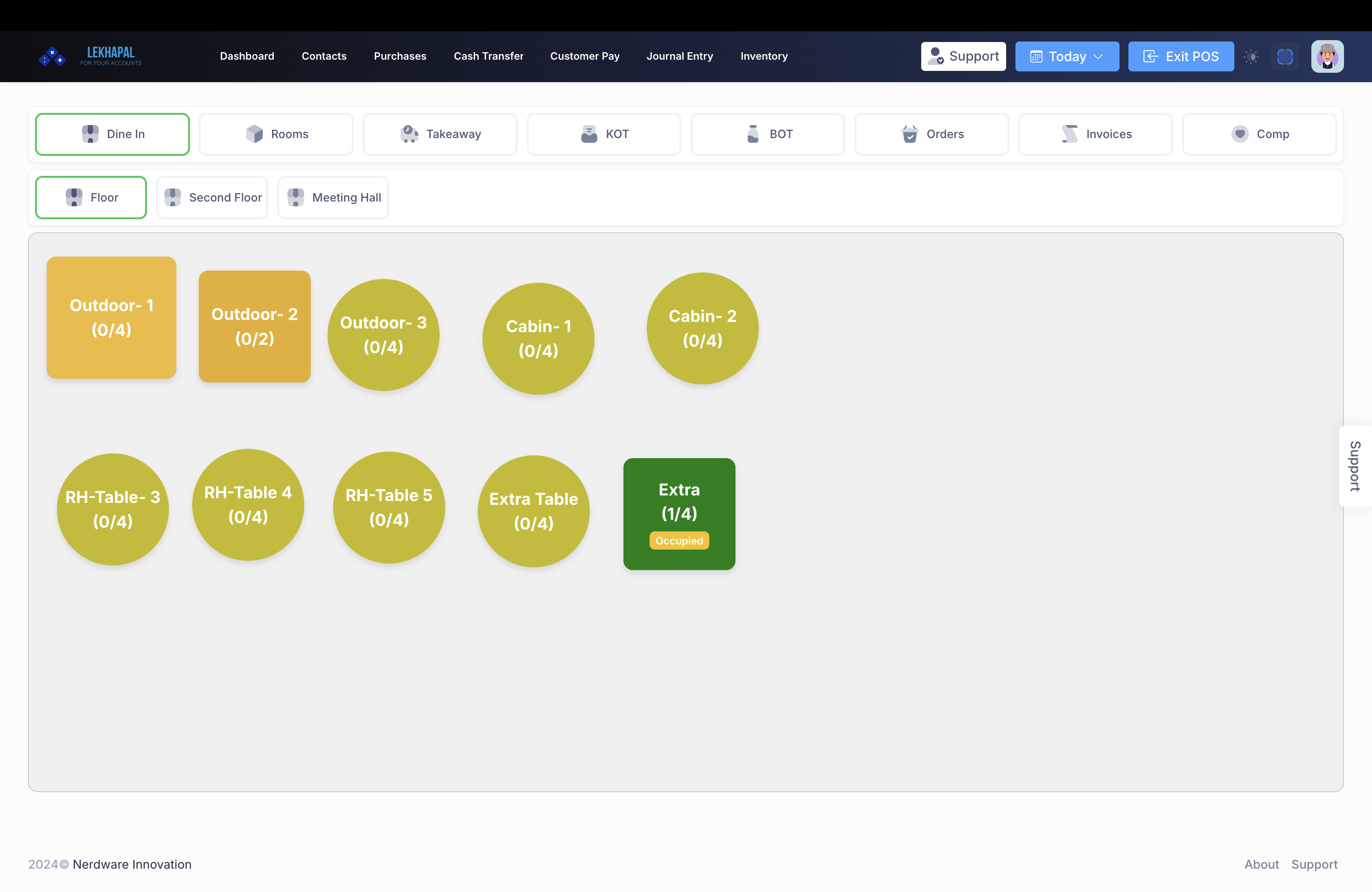The height and width of the screenshot is (892, 1372).
Task: Open the Takeaway section
Action: pos(440,134)
